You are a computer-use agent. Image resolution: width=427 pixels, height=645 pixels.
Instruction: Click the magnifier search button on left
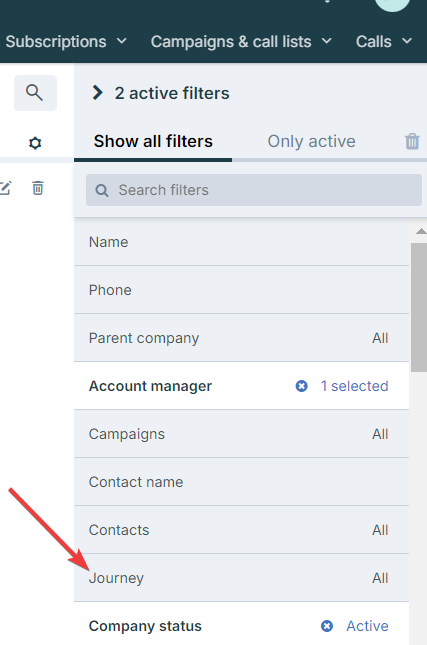(x=35, y=93)
